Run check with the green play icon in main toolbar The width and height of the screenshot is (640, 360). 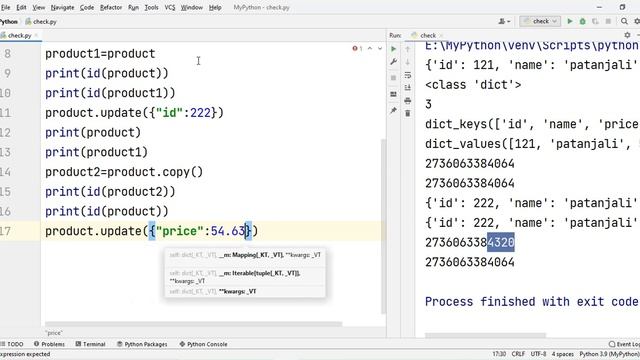pyautogui.click(x=570, y=21)
